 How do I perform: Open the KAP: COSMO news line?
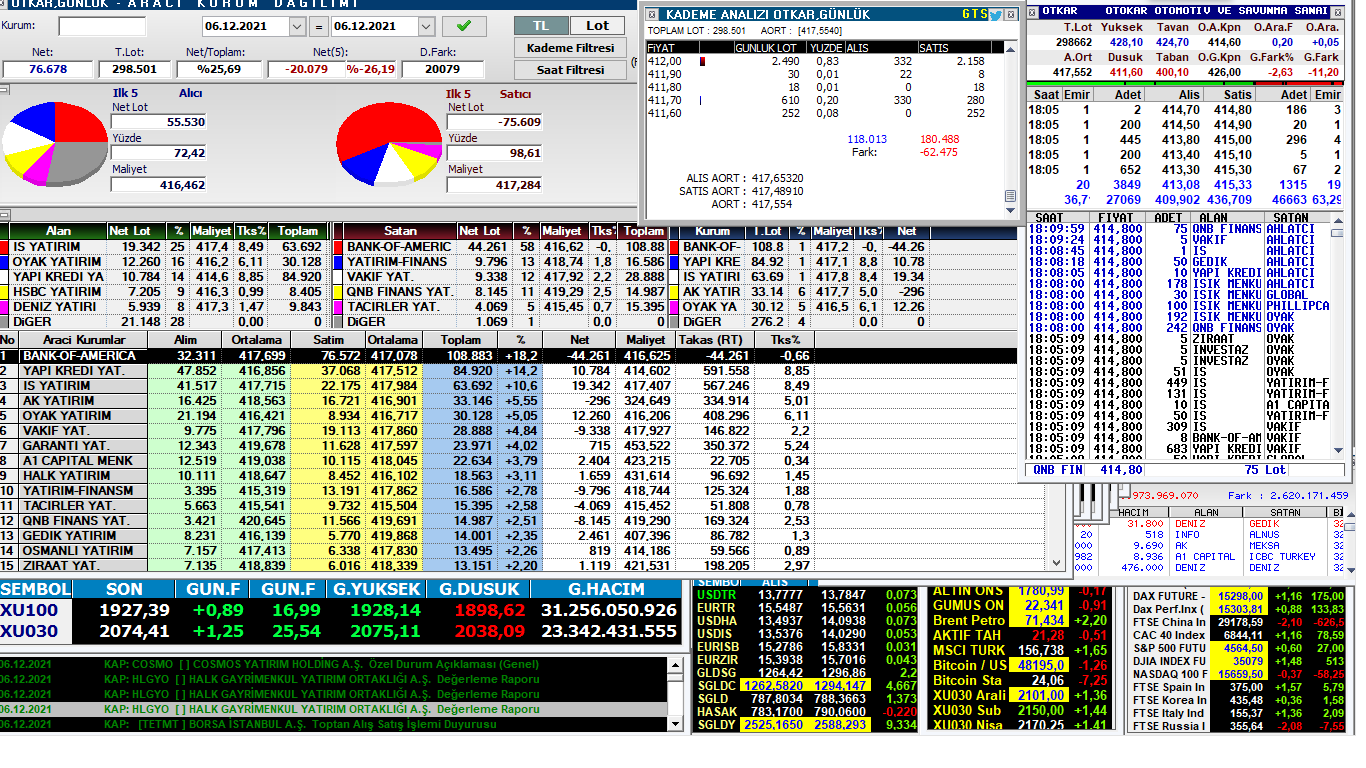pos(334,664)
